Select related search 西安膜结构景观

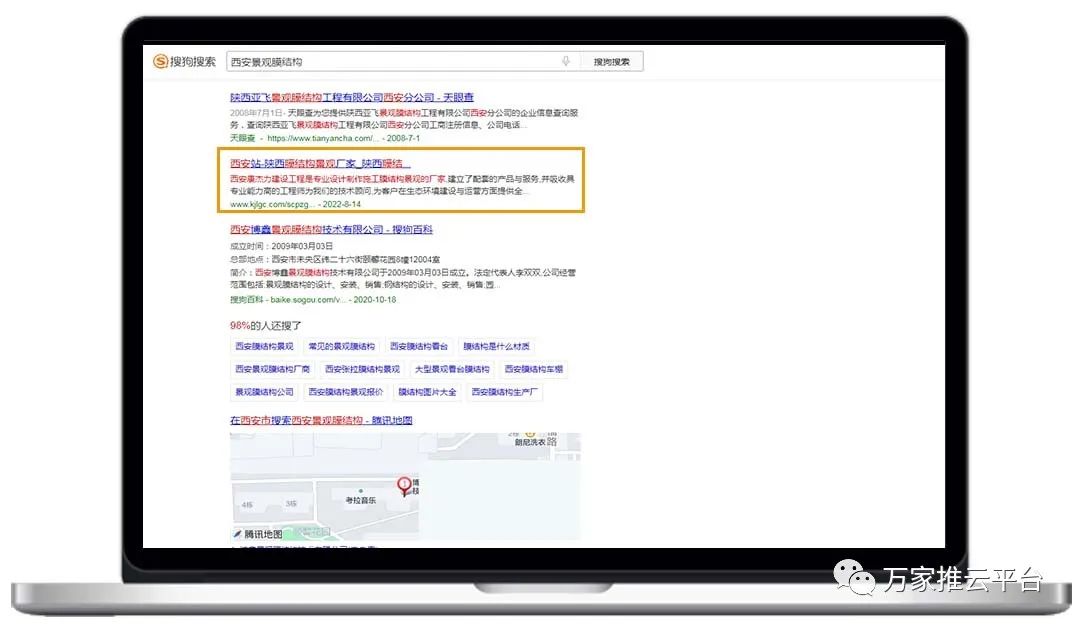[264, 347]
